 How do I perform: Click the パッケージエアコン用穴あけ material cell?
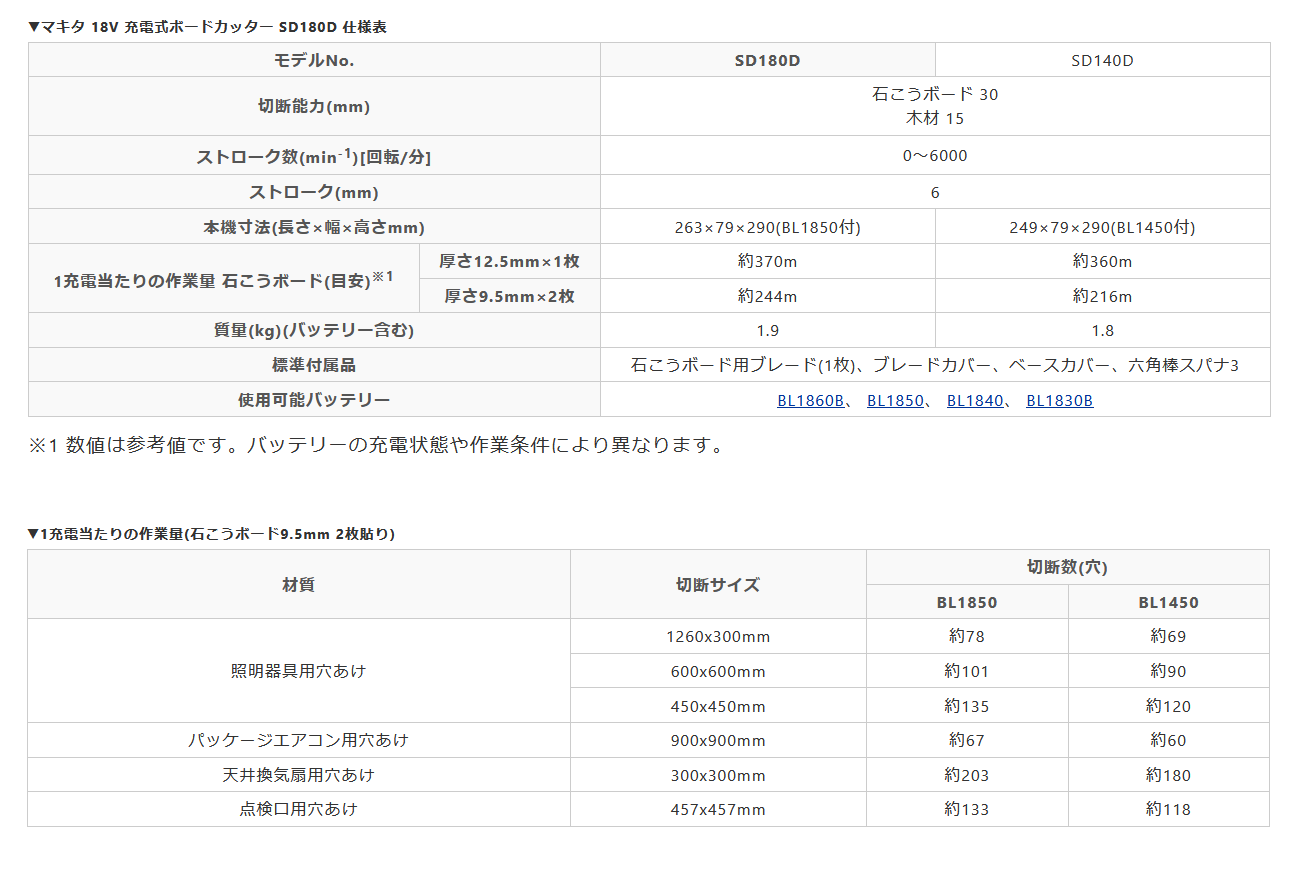(x=299, y=740)
